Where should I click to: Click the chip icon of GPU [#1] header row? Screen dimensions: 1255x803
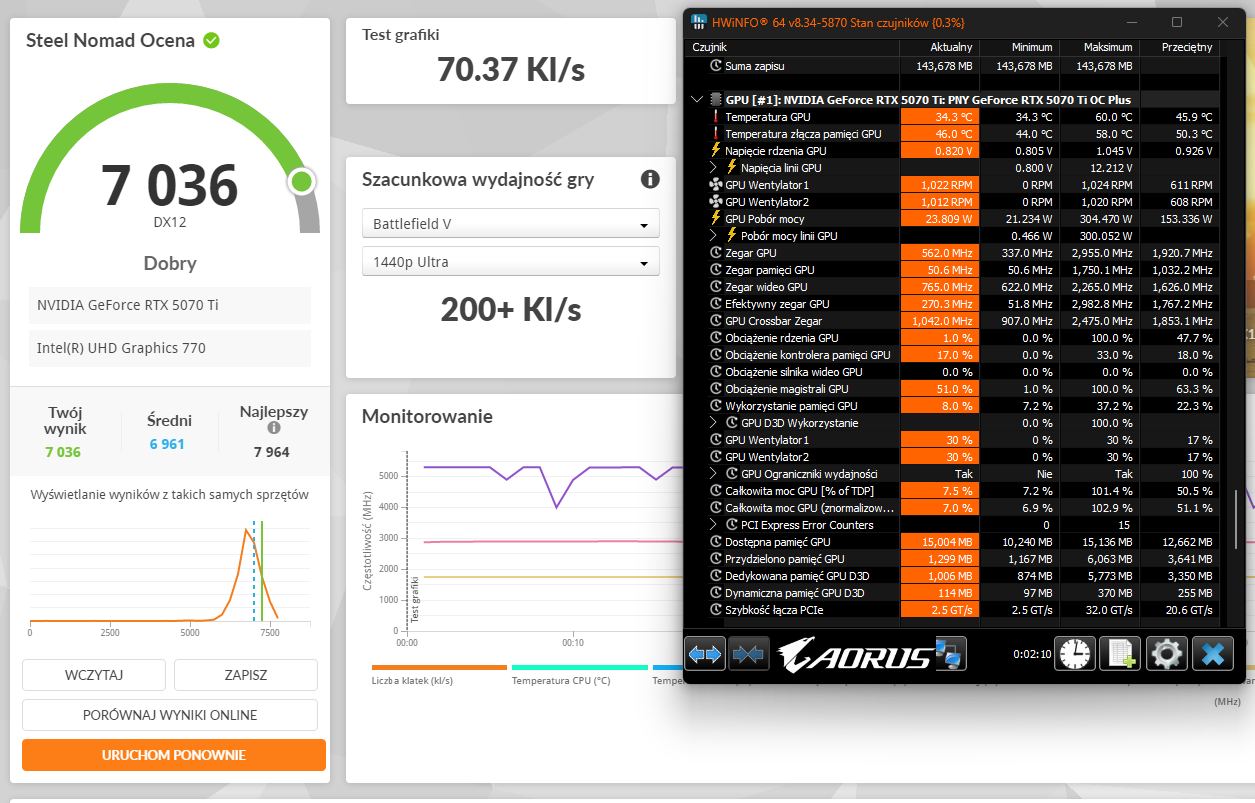tap(715, 100)
